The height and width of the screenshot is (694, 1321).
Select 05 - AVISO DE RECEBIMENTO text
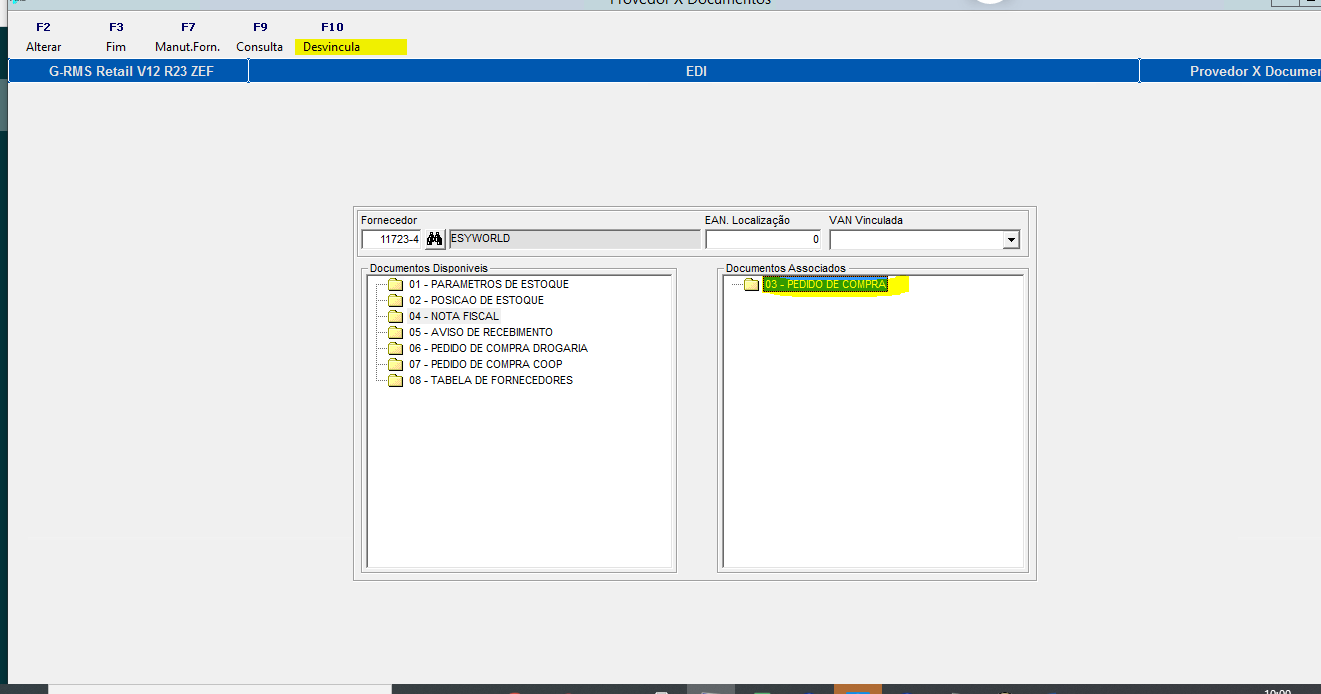coord(480,332)
